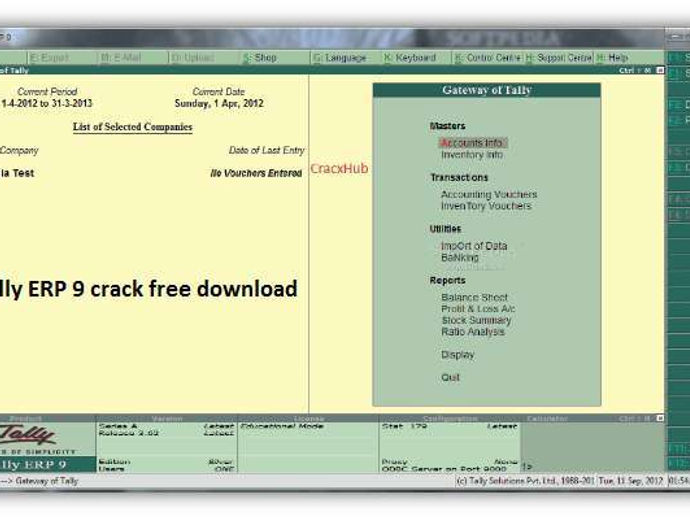The image size is (690, 518).
Task: Click 'No Vouchers Entered' text
Action: click(256, 173)
